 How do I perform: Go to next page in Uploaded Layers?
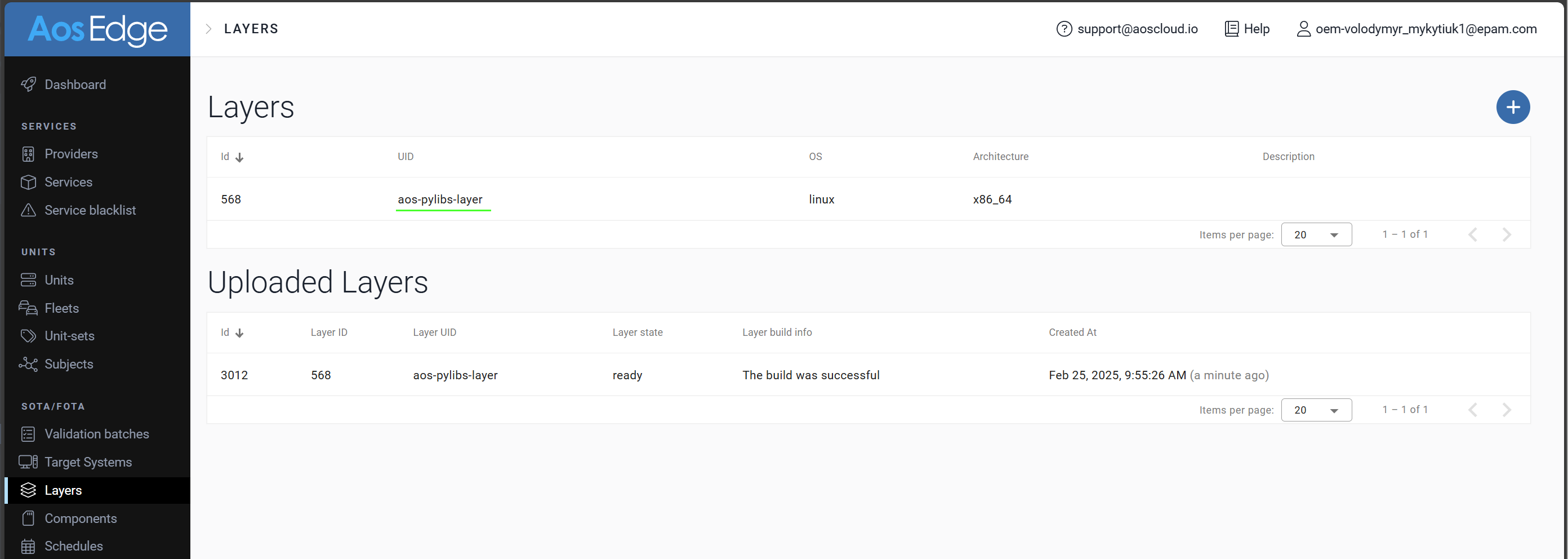[x=1507, y=410]
